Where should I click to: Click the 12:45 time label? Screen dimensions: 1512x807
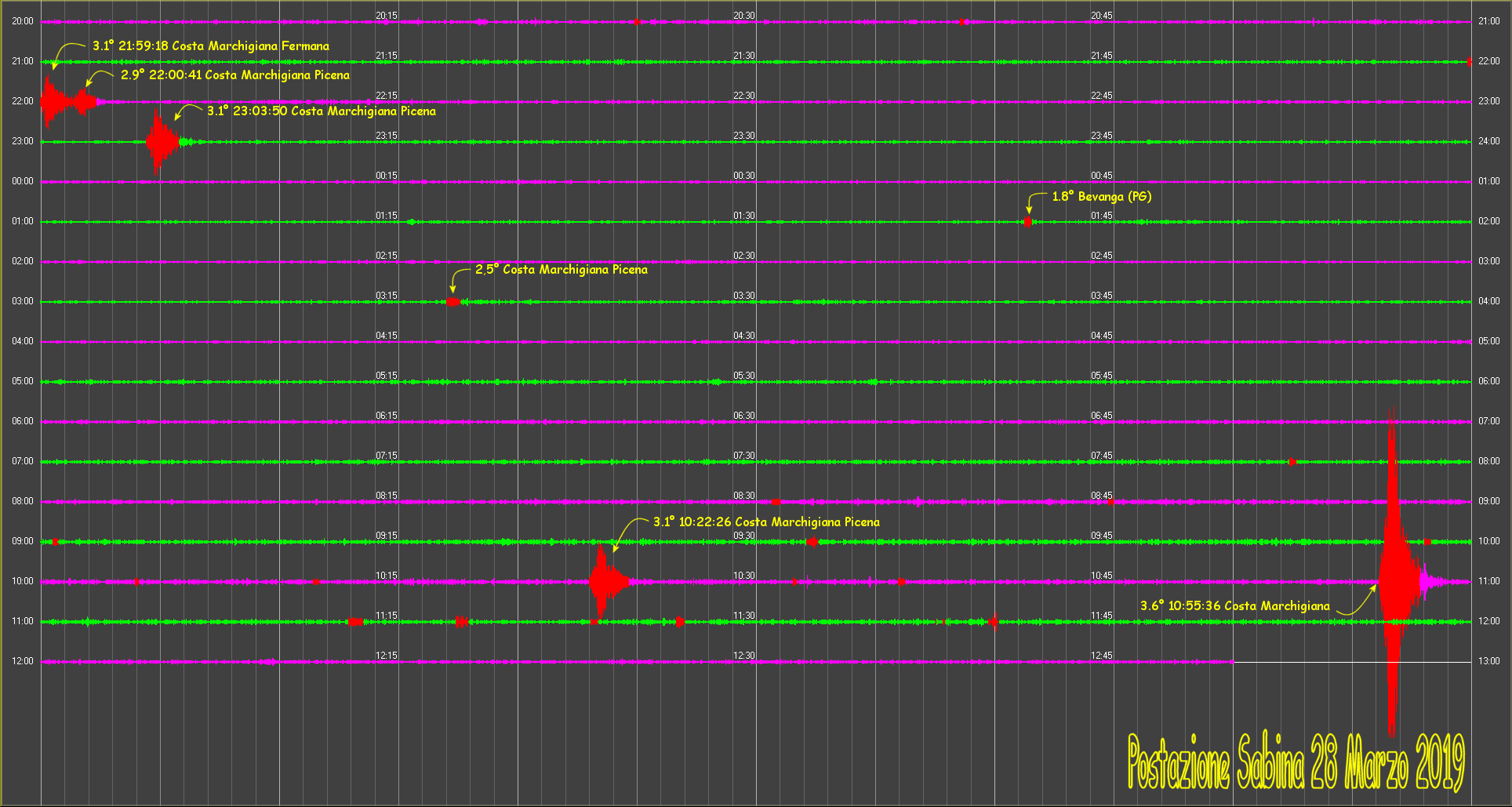(x=1102, y=656)
